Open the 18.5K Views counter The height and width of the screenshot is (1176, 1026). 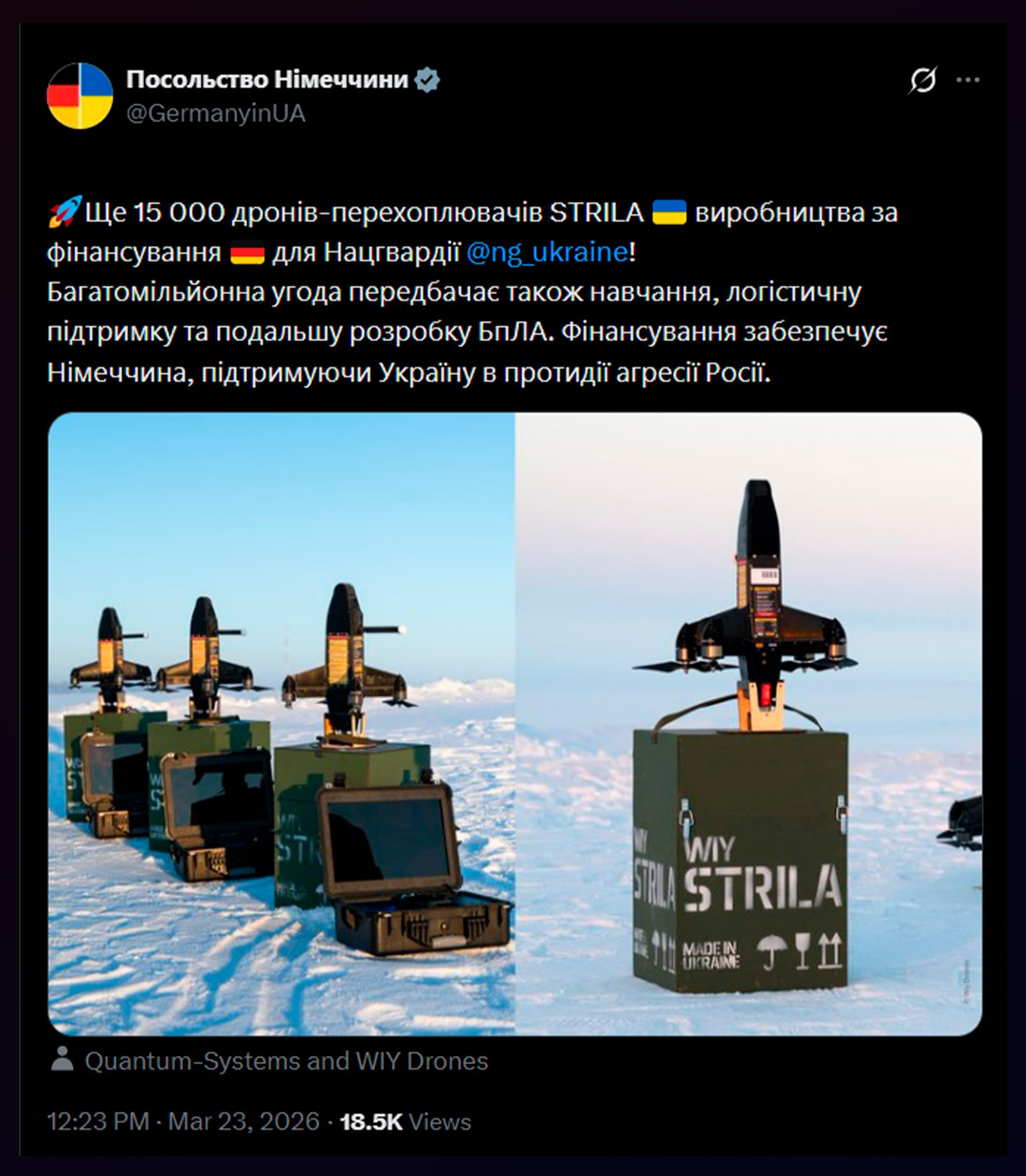tap(406, 1121)
